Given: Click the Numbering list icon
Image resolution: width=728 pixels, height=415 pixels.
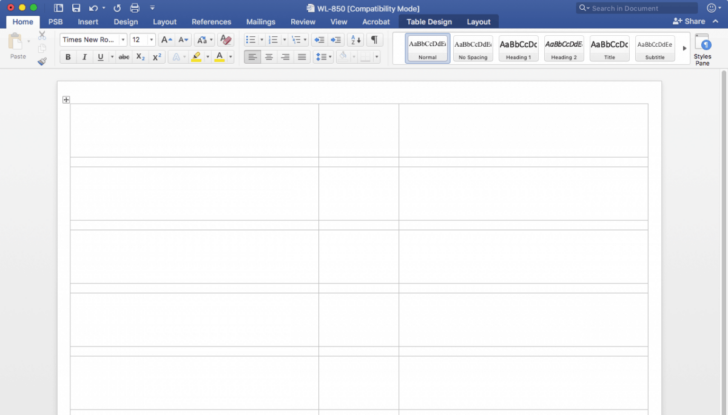Looking at the screenshot, I should 273,40.
